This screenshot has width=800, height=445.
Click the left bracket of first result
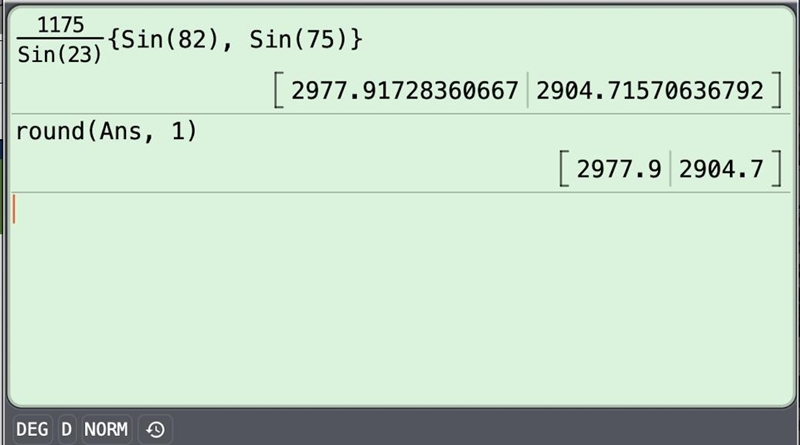(278, 90)
